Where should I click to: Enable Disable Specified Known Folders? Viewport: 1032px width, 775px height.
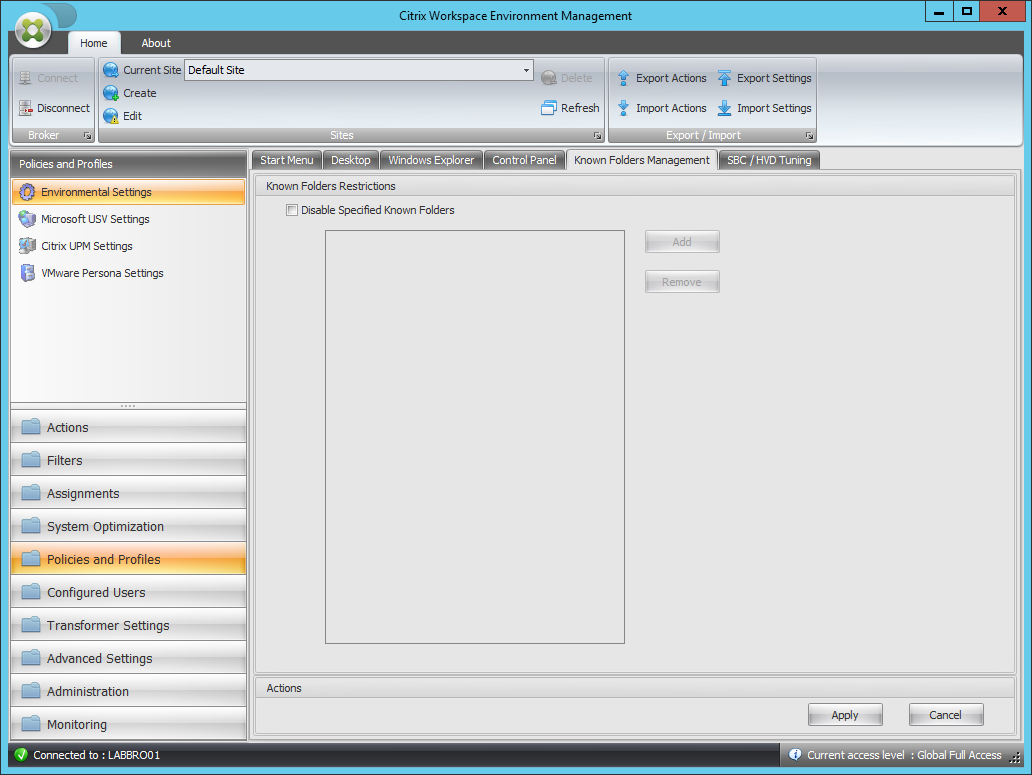click(292, 210)
